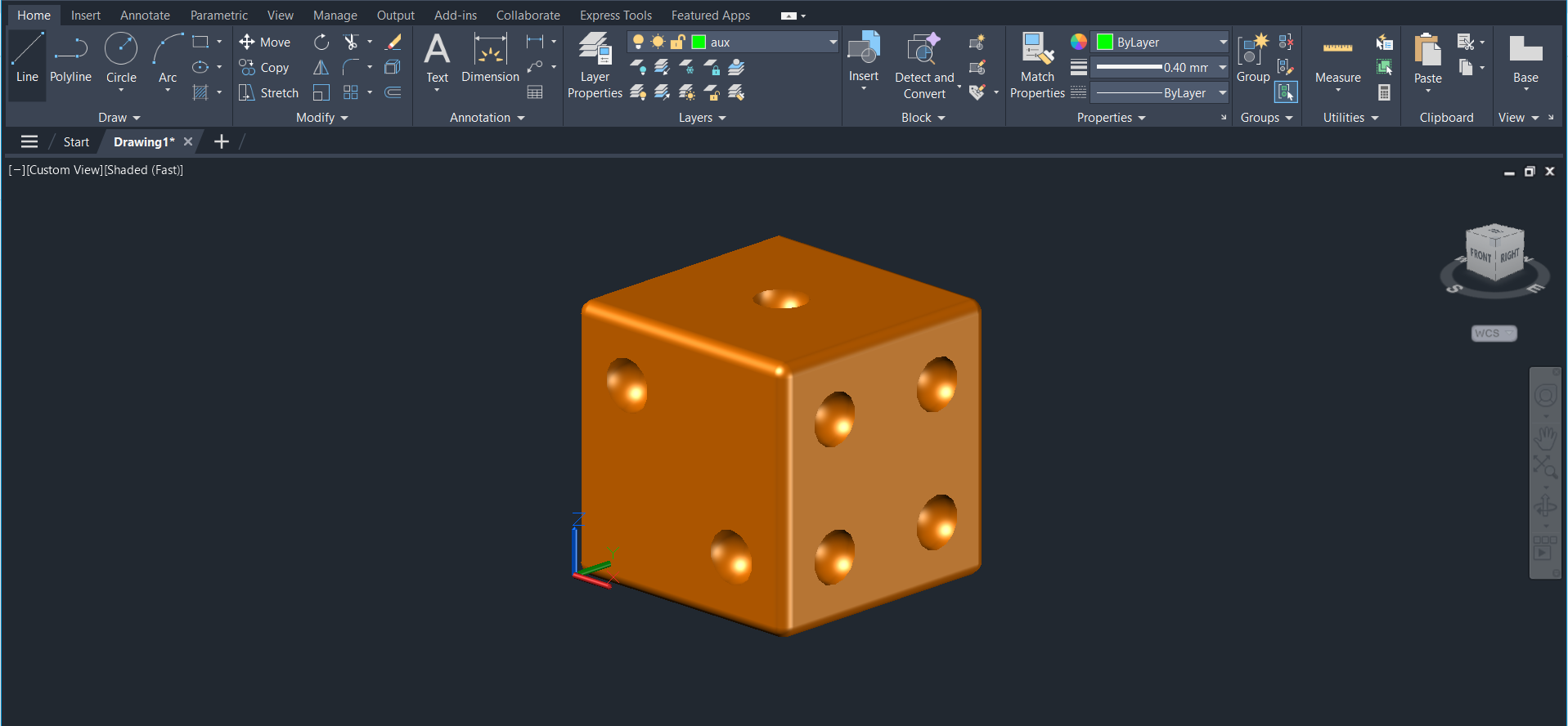Activate the Circle tool

[121, 59]
